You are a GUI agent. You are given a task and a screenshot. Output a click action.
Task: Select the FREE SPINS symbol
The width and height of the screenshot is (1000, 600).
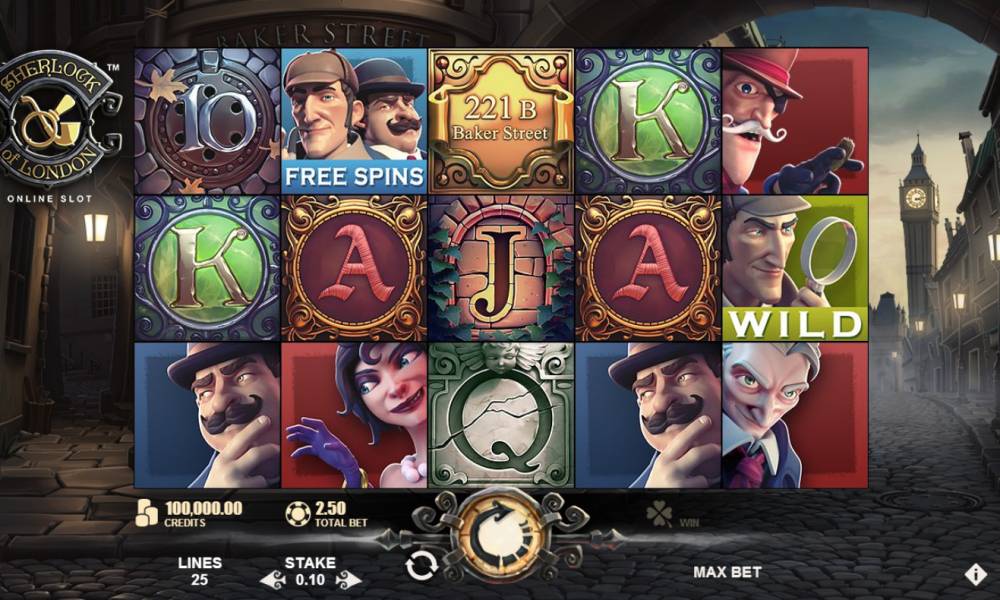[354, 121]
